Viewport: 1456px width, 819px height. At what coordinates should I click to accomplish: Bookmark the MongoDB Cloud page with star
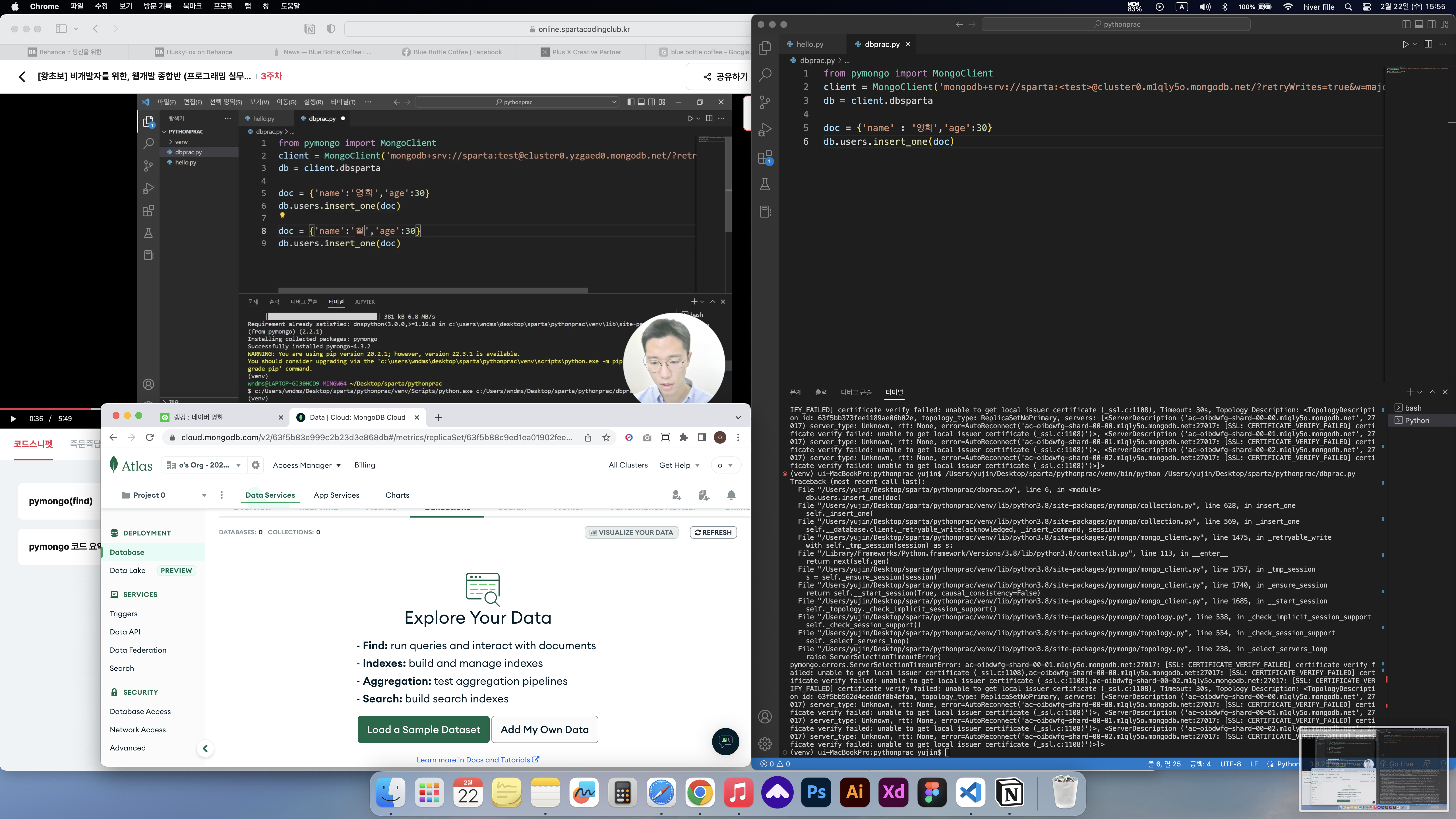coord(607,437)
